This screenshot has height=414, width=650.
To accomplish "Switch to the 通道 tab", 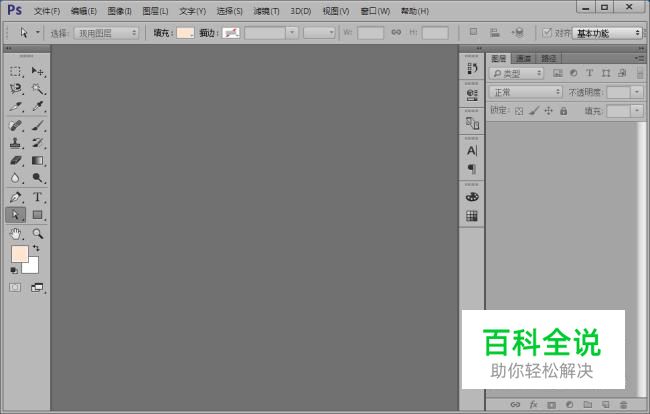I will (x=524, y=58).
